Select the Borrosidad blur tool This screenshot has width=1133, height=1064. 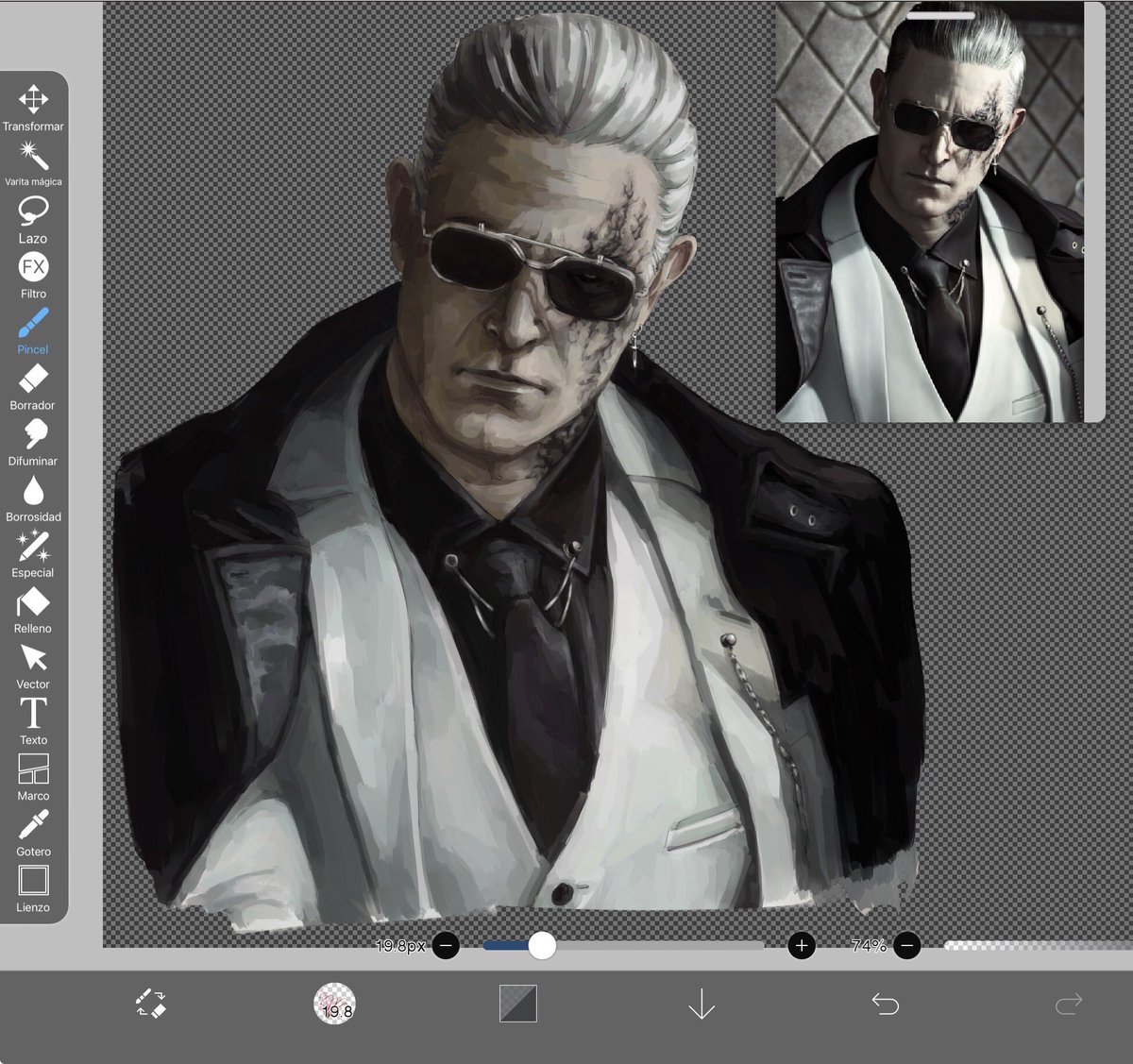[33, 498]
